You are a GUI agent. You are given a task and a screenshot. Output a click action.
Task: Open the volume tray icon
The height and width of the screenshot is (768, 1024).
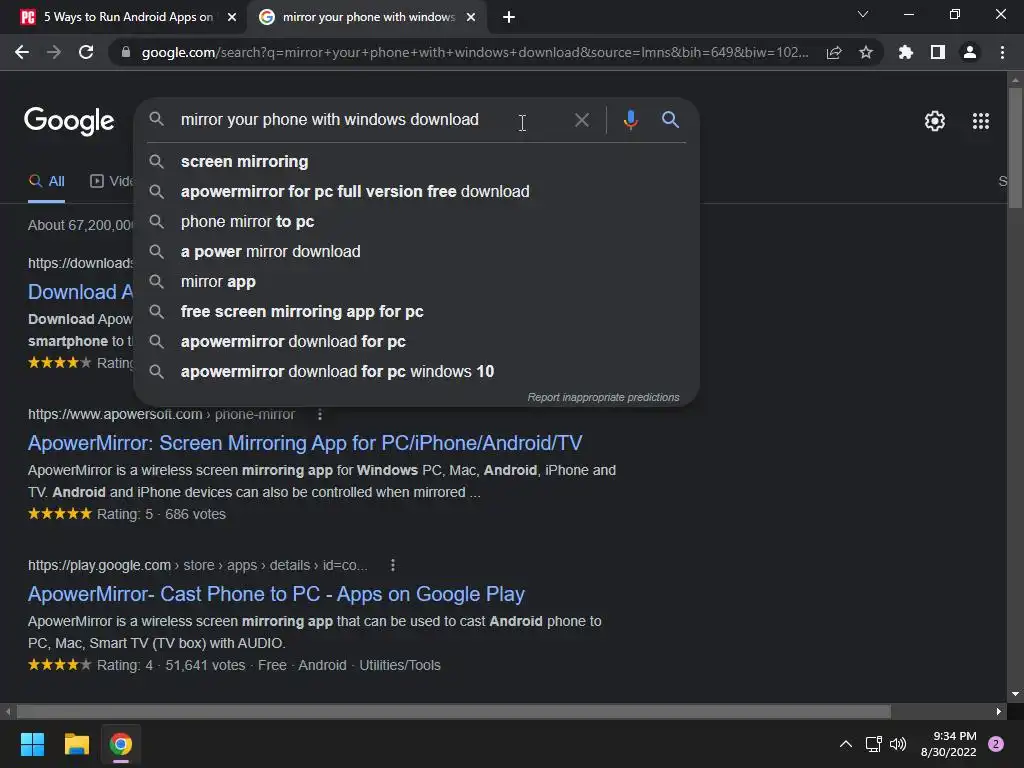[898, 744]
